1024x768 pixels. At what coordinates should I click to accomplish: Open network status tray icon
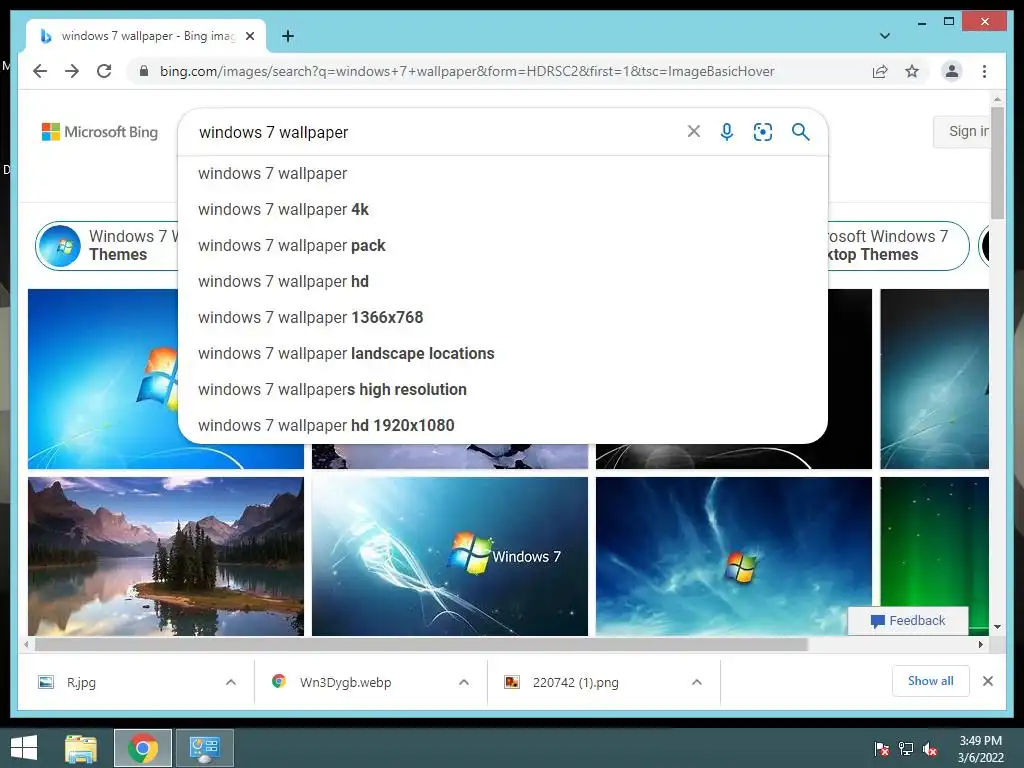tap(906, 749)
